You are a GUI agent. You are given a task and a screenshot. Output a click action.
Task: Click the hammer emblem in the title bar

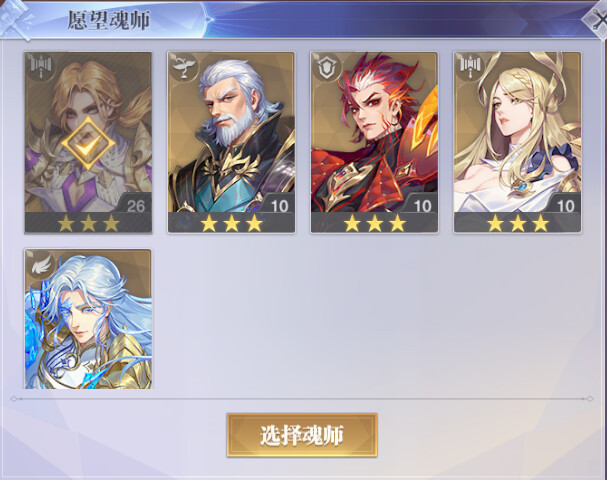pos(15,19)
